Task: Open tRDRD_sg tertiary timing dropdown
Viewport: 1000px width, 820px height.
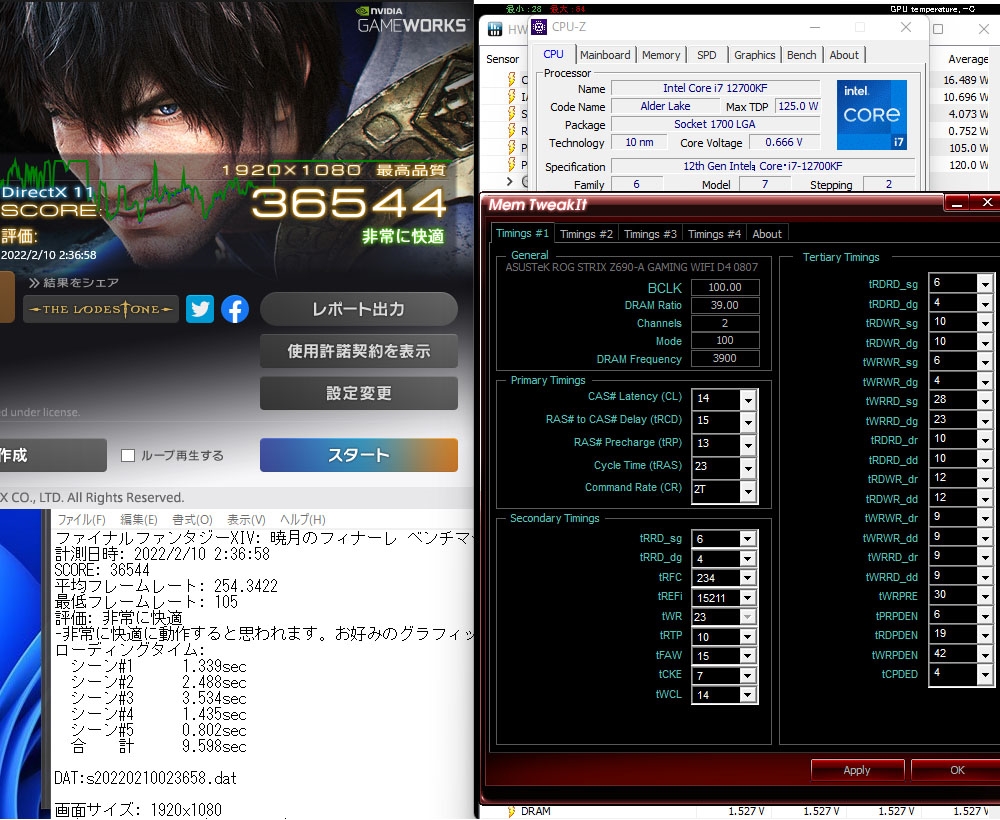Action: pos(985,283)
